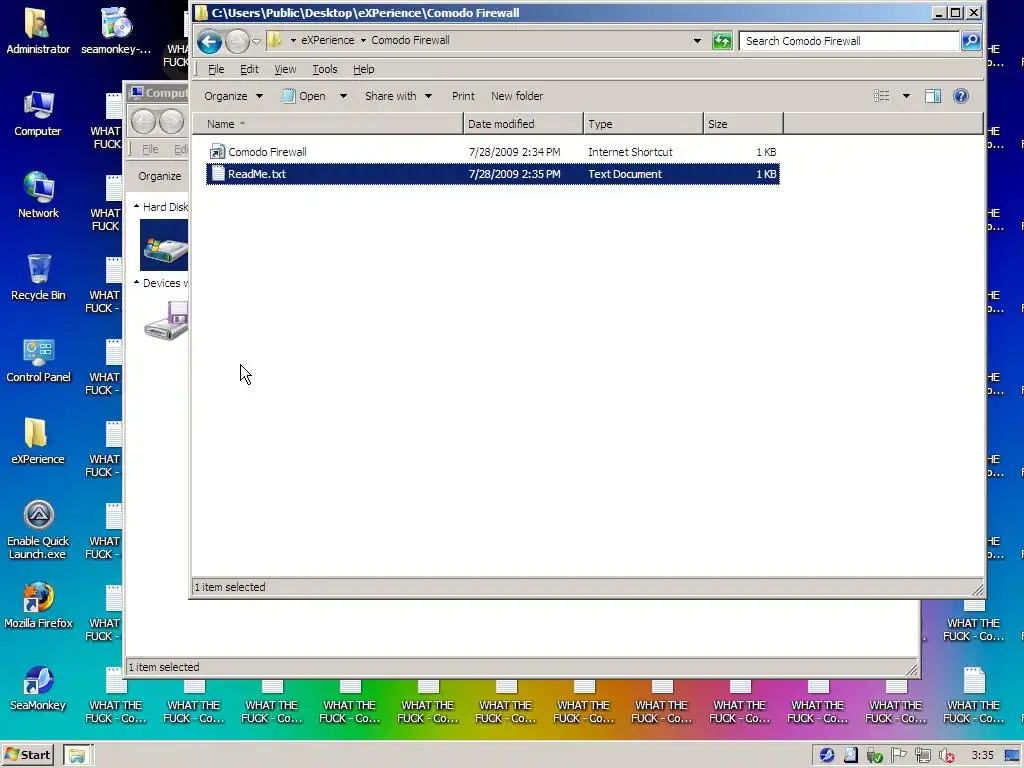The width and height of the screenshot is (1024, 768).
Task: Click the search magnifier button
Action: pyautogui.click(x=971, y=41)
